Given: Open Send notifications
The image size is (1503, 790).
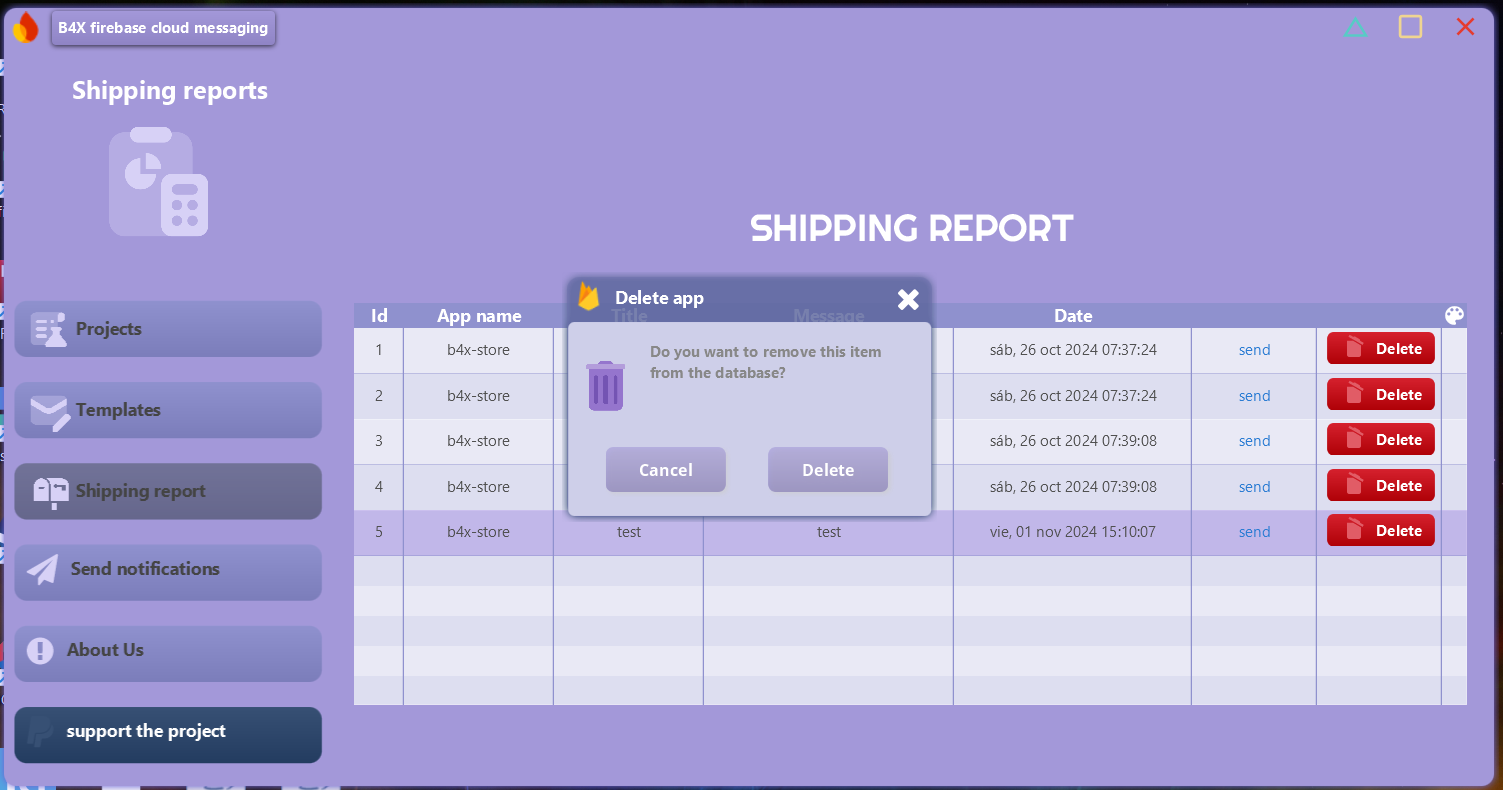Looking at the screenshot, I should tap(168, 572).
